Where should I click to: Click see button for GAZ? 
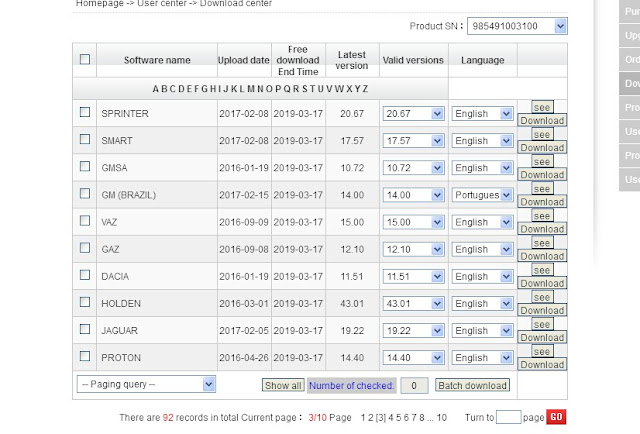pos(542,243)
